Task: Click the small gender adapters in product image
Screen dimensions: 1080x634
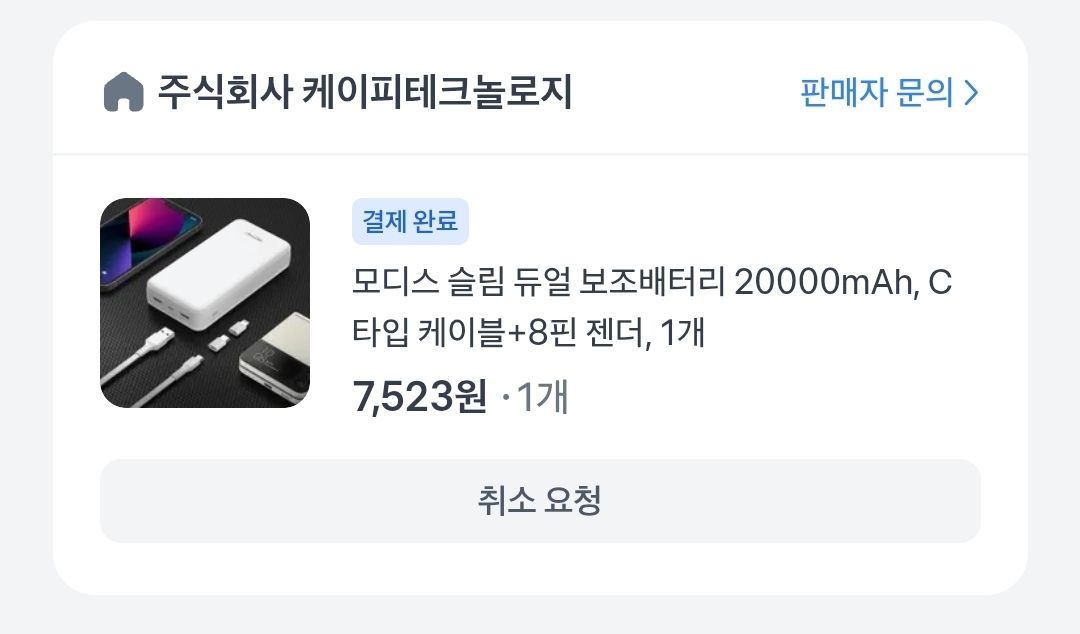Action: pos(228,334)
